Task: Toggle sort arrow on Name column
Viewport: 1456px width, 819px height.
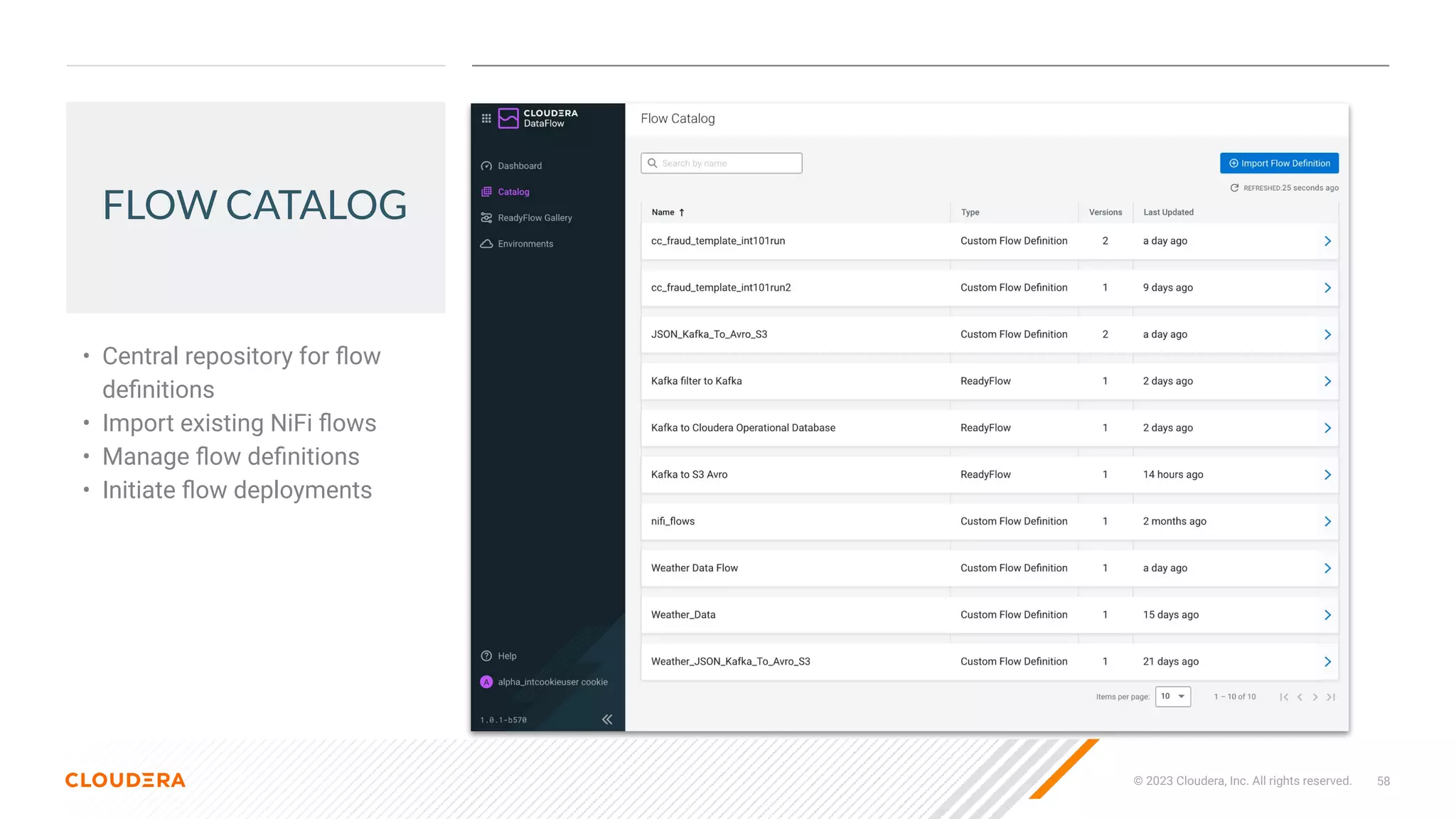Action: click(681, 213)
